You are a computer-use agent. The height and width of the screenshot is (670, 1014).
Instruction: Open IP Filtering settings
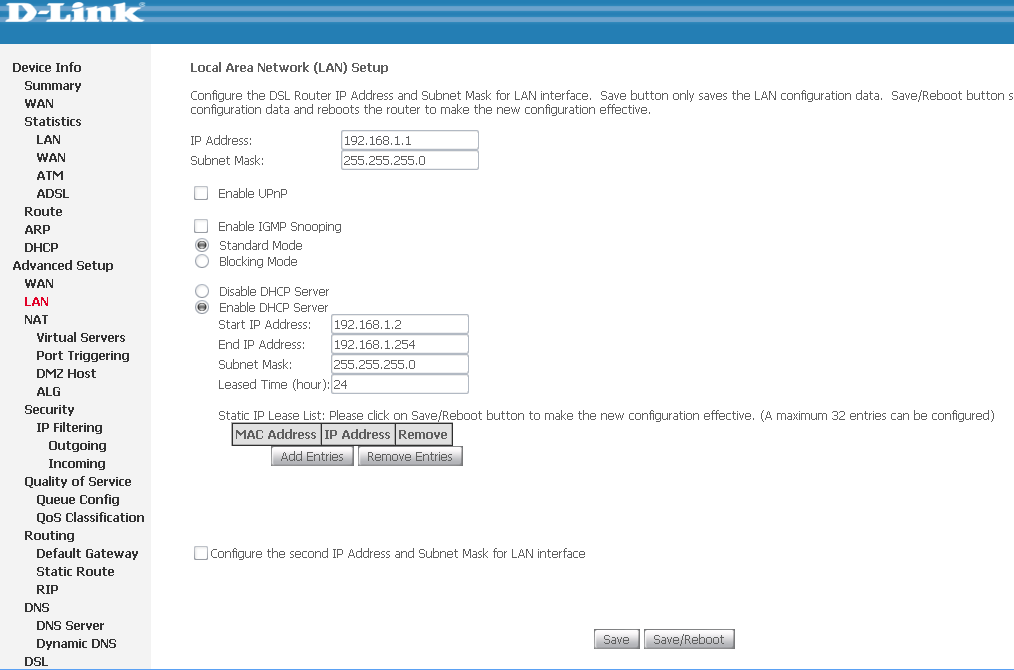69,427
